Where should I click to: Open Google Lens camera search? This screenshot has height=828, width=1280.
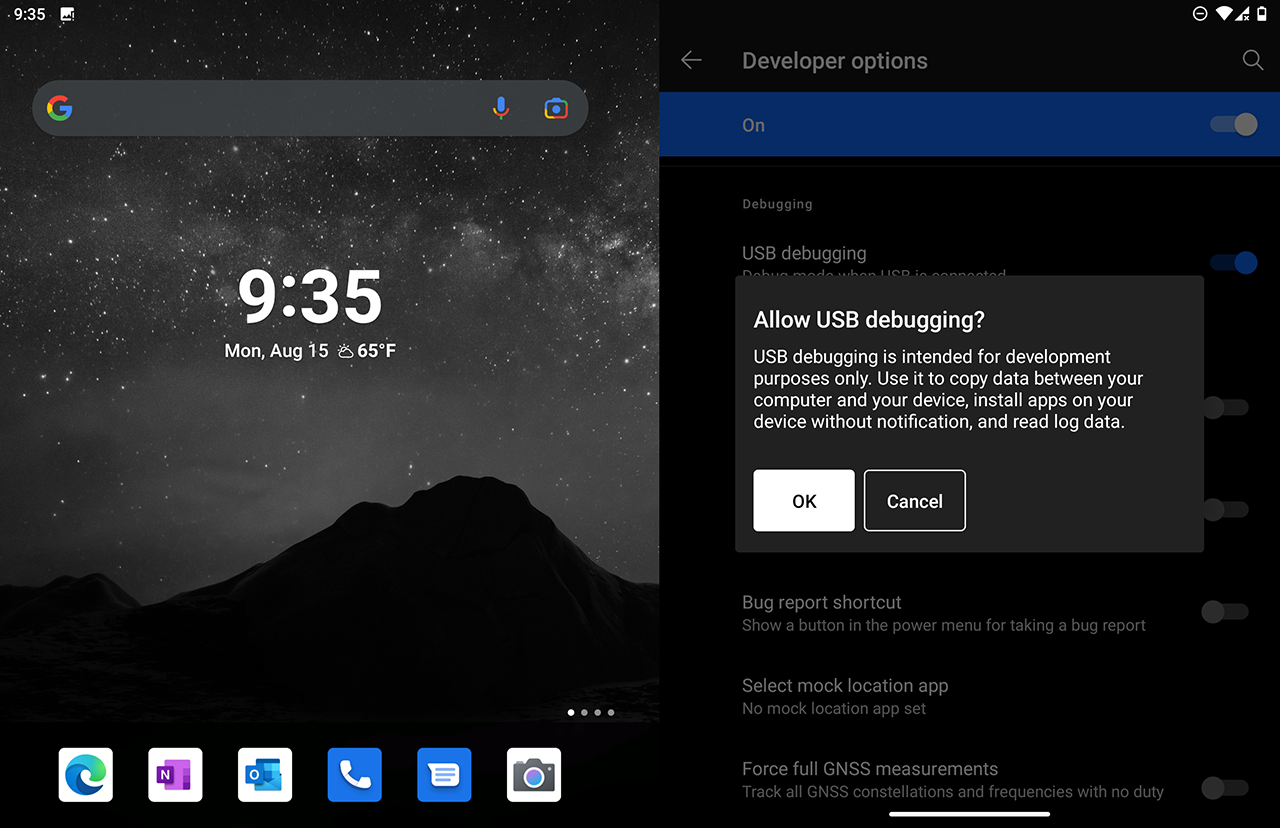click(556, 108)
